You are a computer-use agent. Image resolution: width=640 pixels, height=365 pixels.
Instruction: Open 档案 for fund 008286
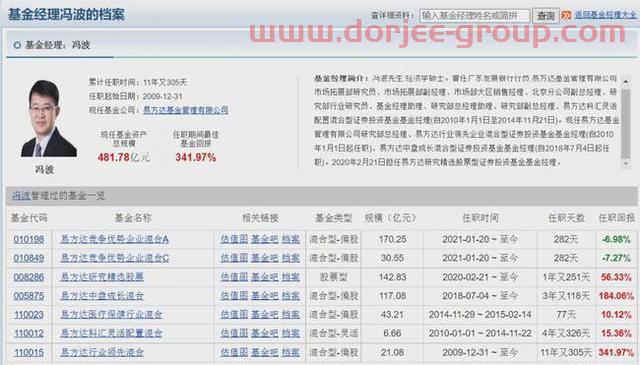click(x=291, y=277)
